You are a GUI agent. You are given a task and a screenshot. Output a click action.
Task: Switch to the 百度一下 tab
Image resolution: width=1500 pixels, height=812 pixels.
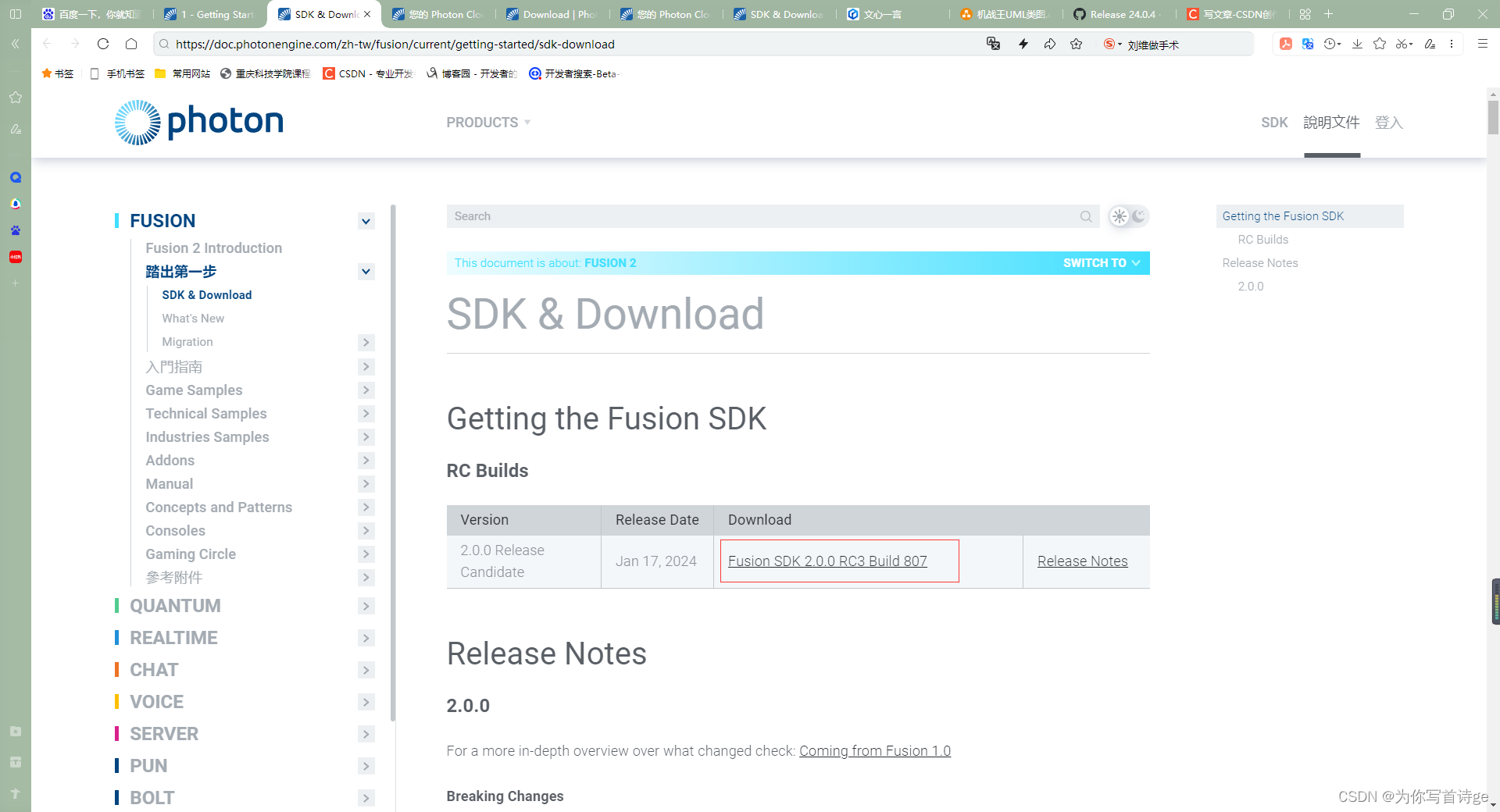(92, 14)
